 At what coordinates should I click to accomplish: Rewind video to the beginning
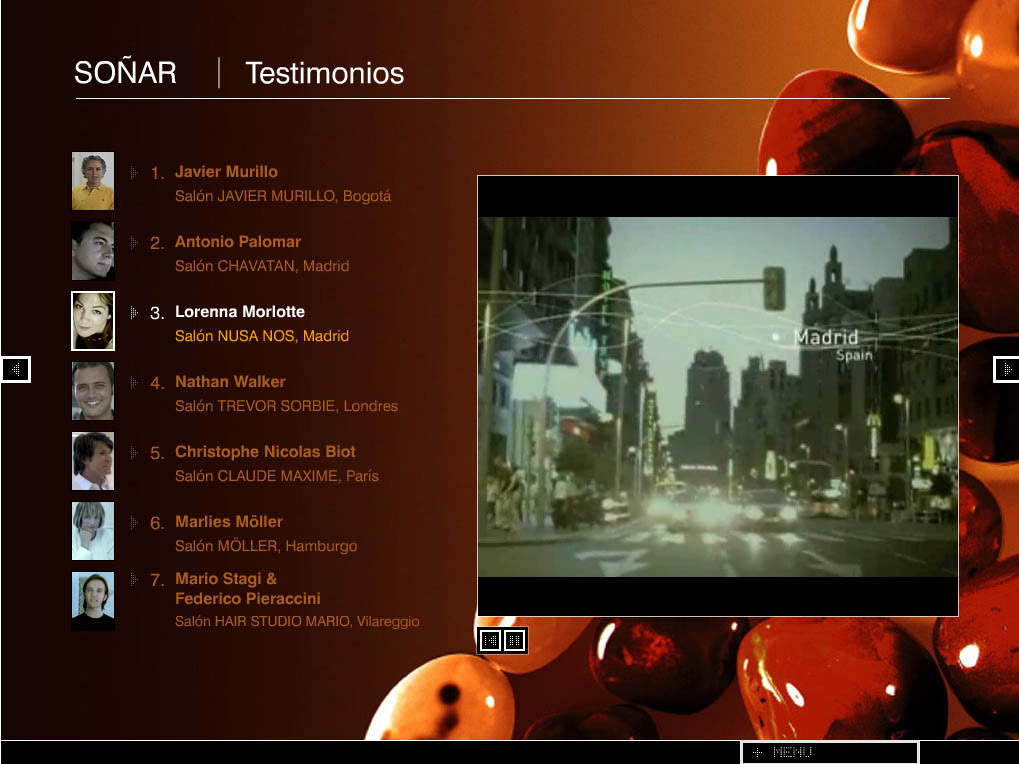pos(490,641)
